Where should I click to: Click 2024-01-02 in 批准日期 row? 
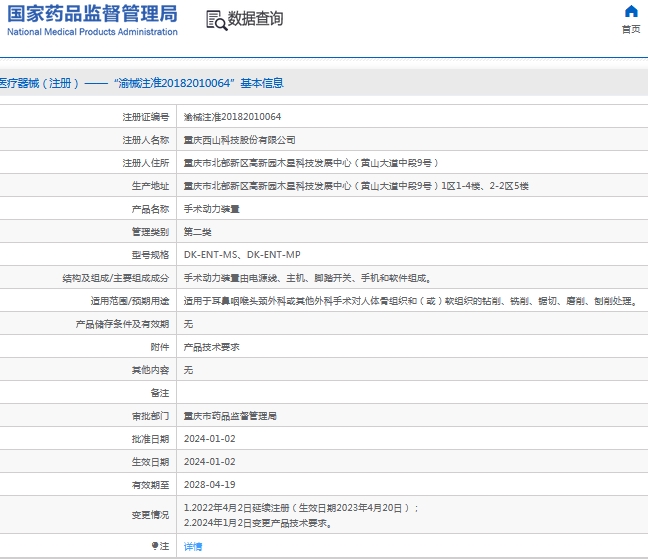tap(210, 439)
